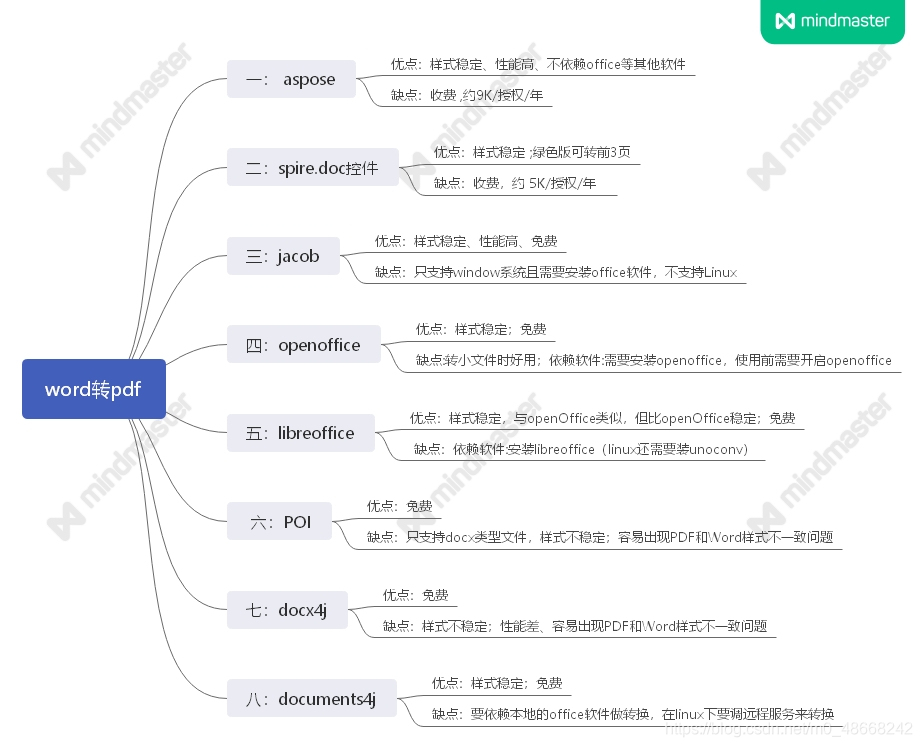Click docx4j's 缺点 text about 性能差

tap(575, 627)
